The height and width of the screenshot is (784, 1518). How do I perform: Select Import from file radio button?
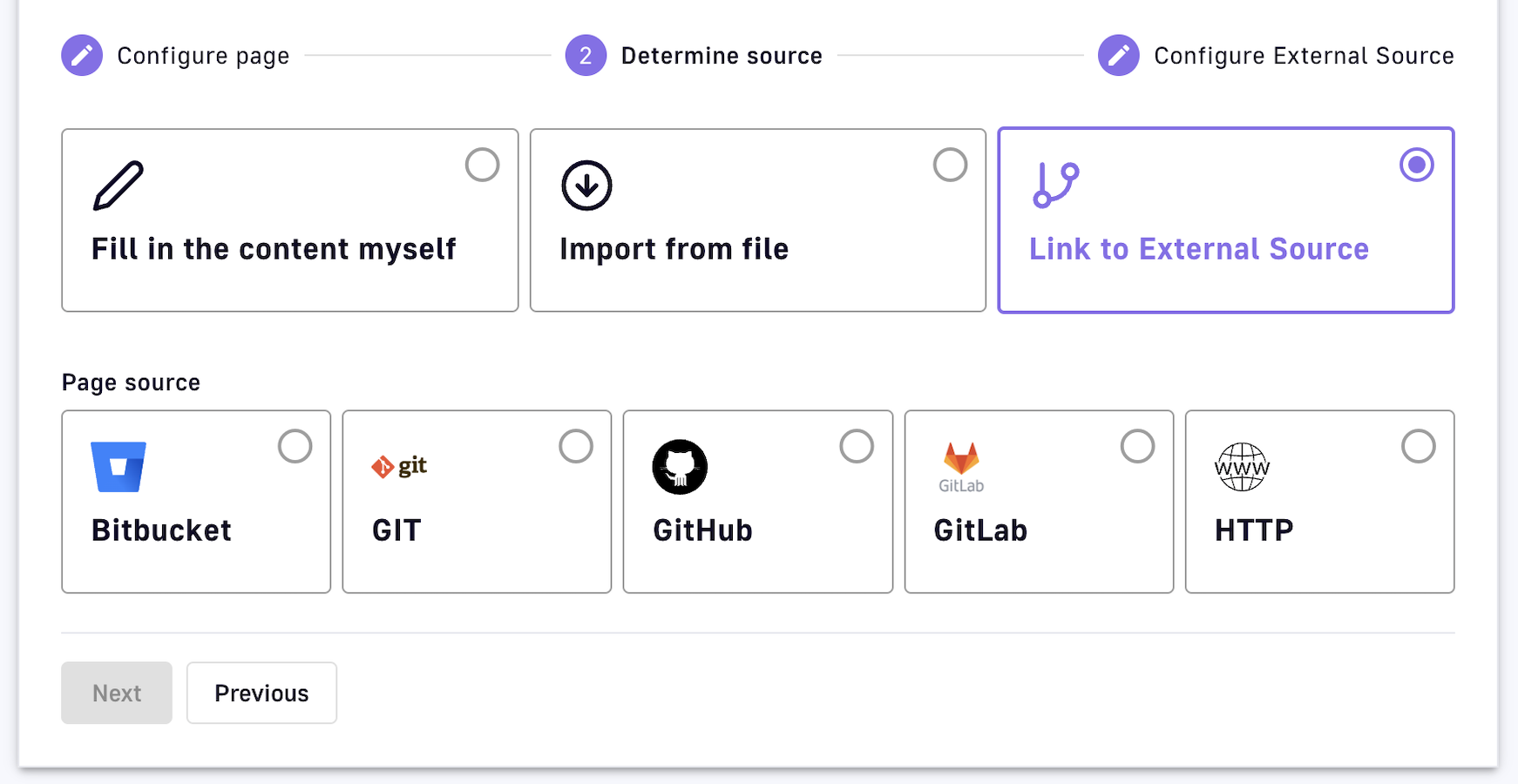click(950, 165)
